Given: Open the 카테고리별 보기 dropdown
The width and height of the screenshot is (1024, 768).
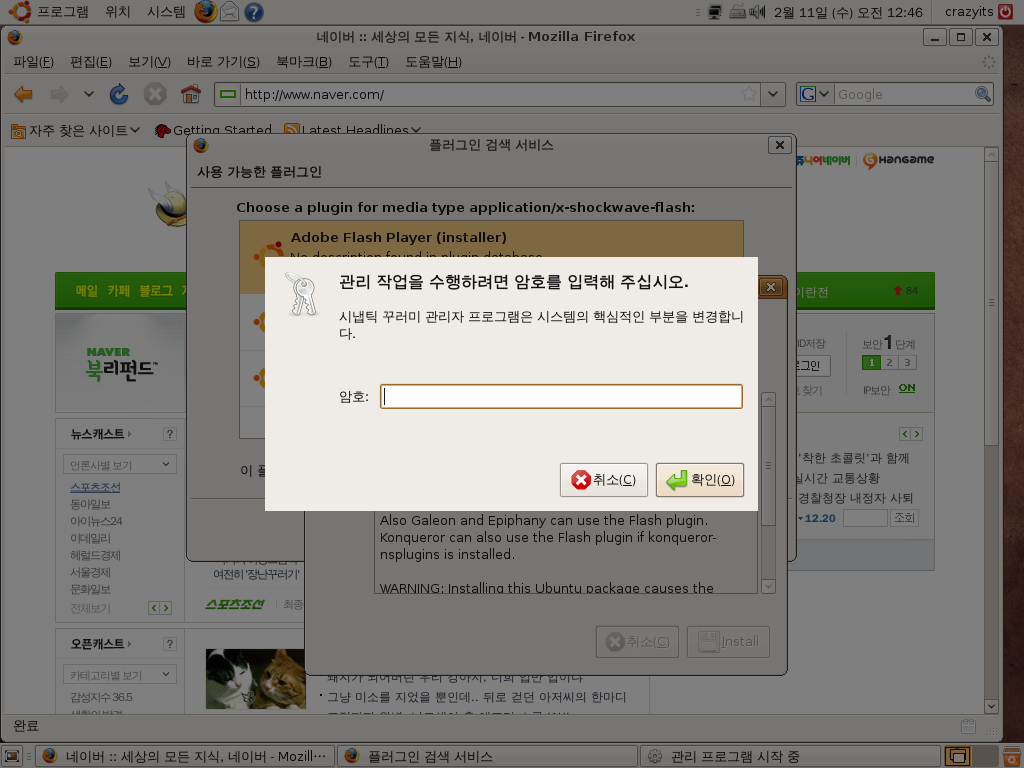Looking at the screenshot, I should coord(120,674).
